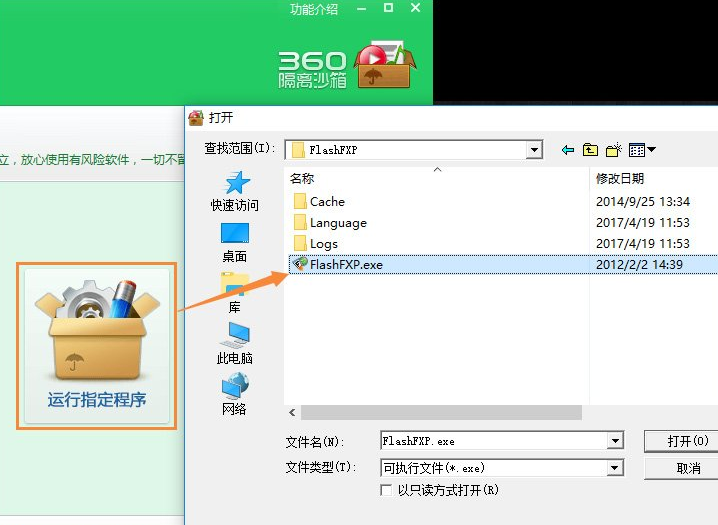Go up one folder level
The image size is (718, 525).
590,150
